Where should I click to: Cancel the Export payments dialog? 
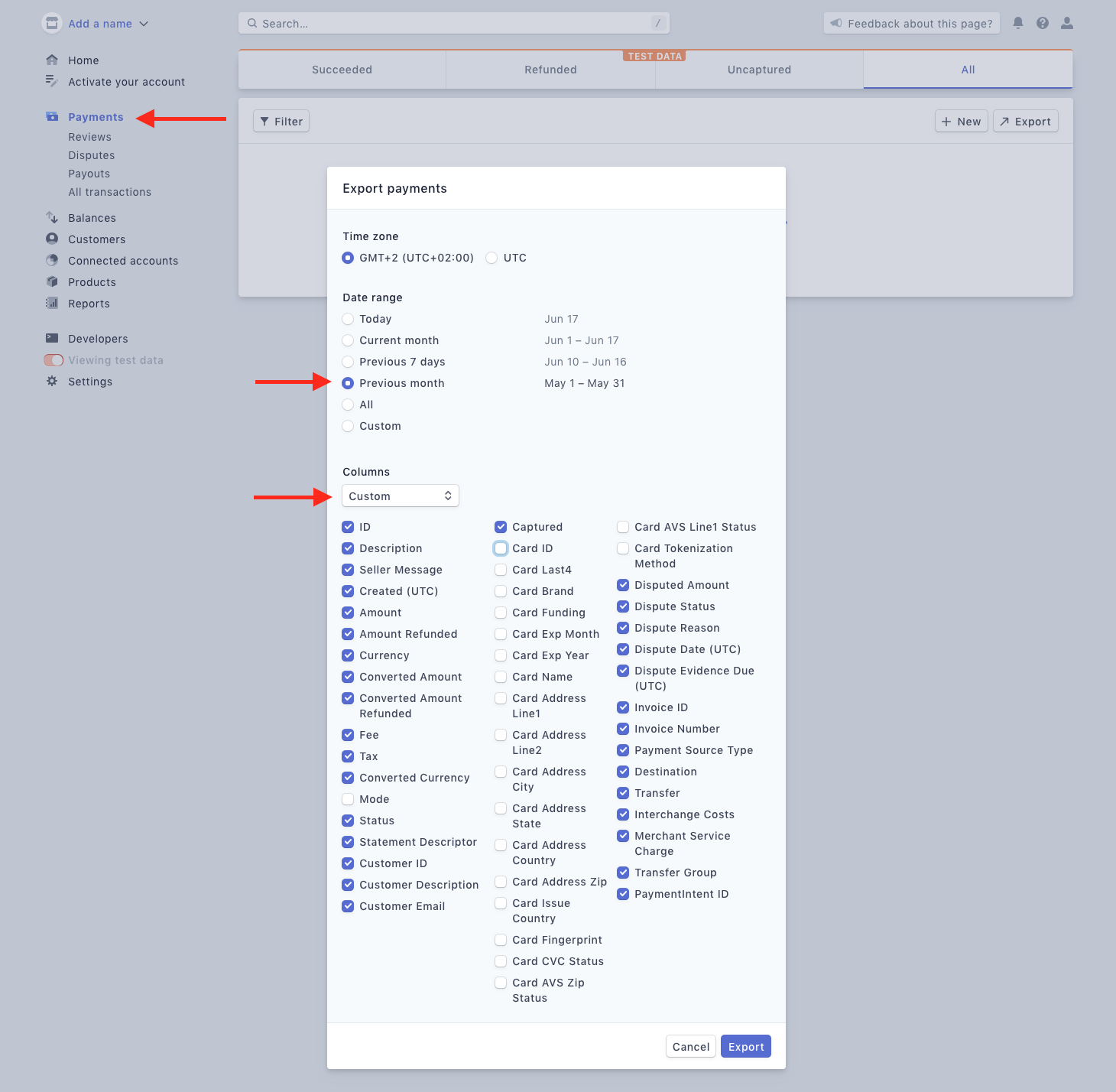pos(691,1046)
